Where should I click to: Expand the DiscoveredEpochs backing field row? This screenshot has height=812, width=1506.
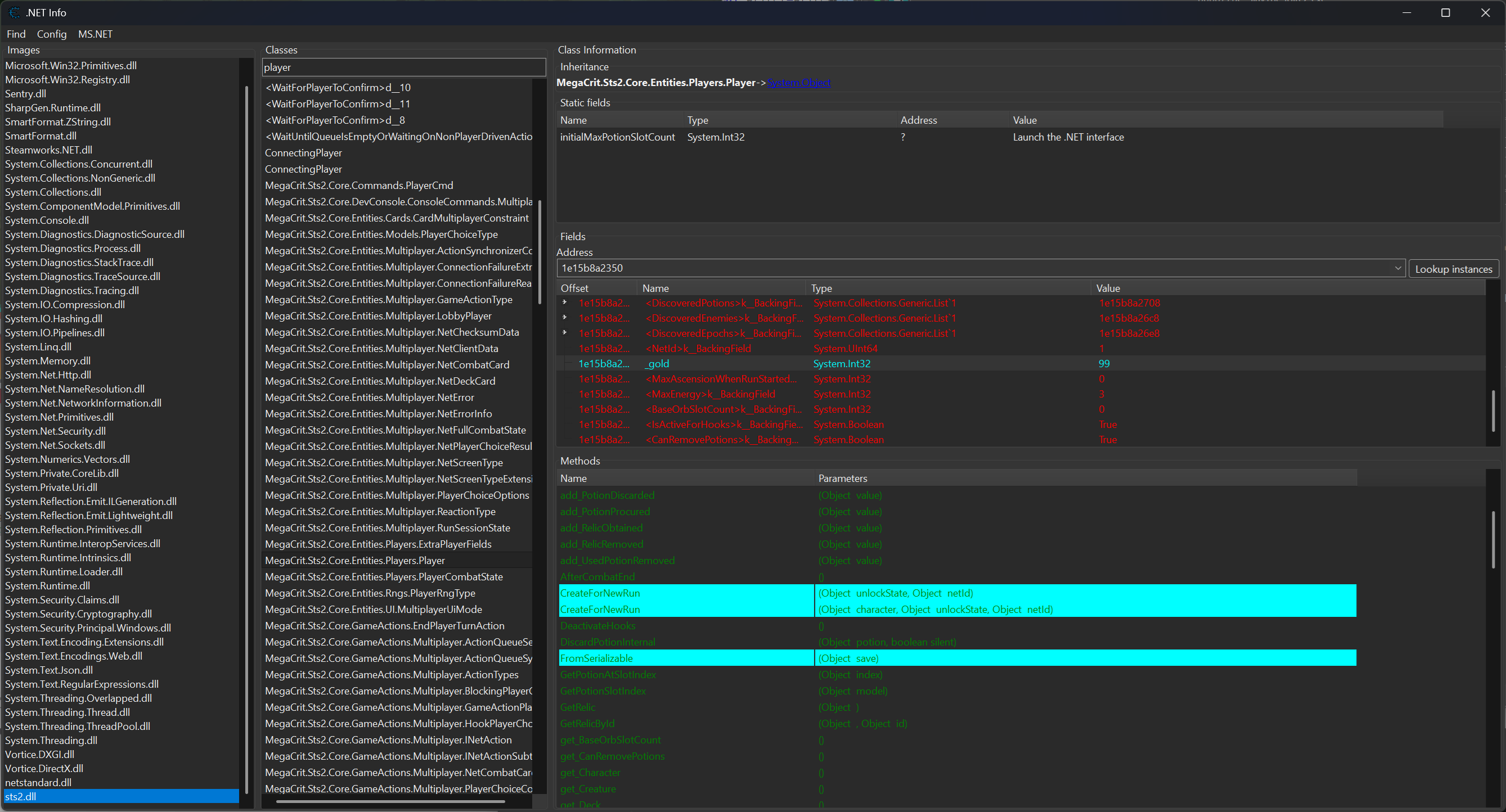[x=565, y=333]
